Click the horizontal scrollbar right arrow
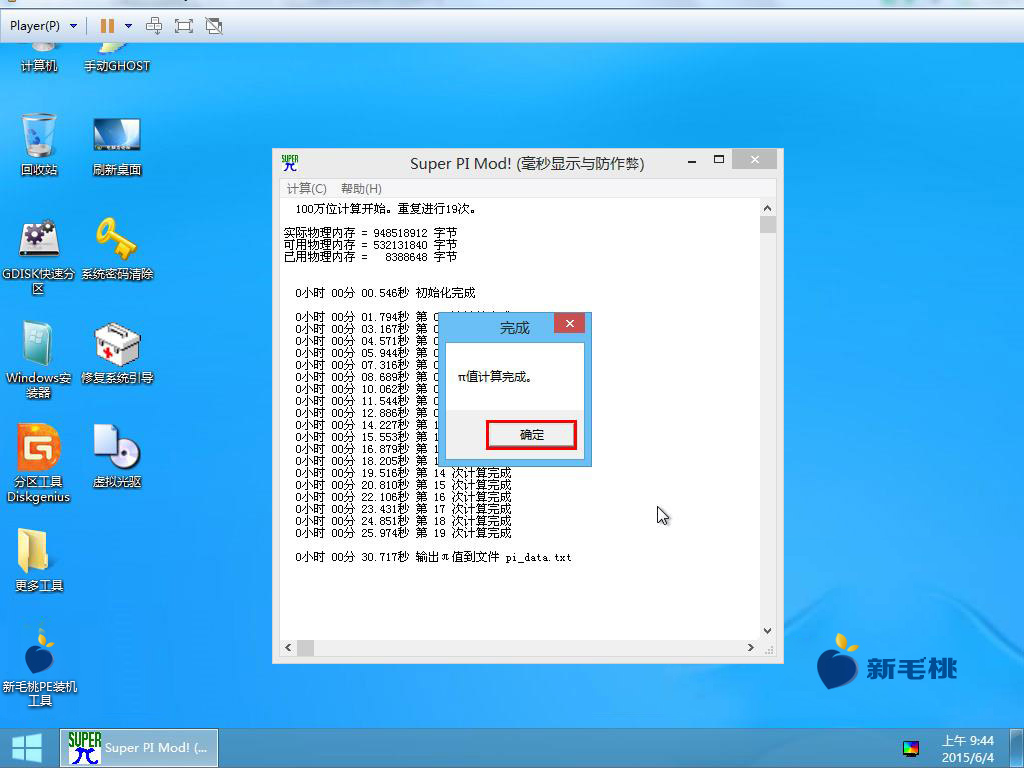This screenshot has height=768, width=1024. [751, 647]
